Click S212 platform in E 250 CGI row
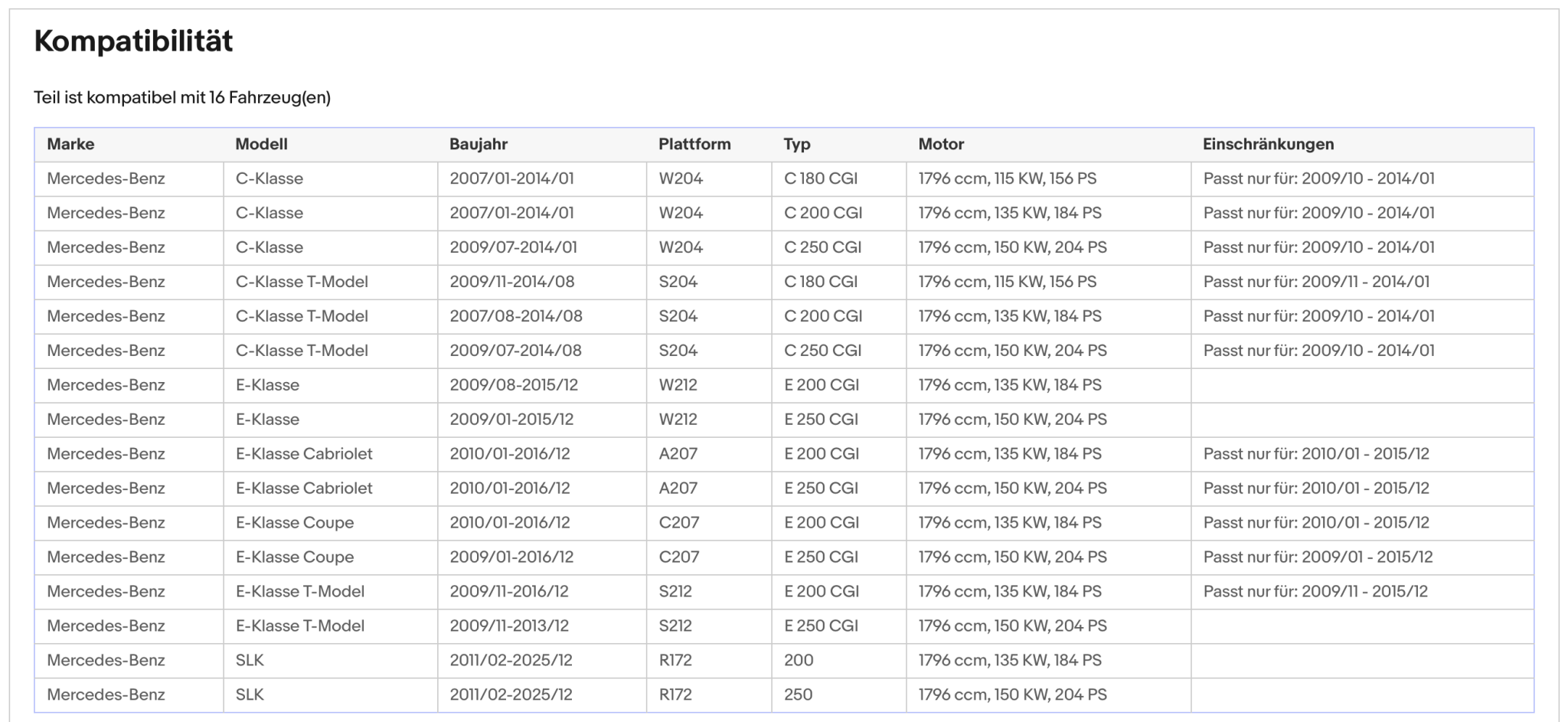The image size is (1568, 722). [x=675, y=626]
